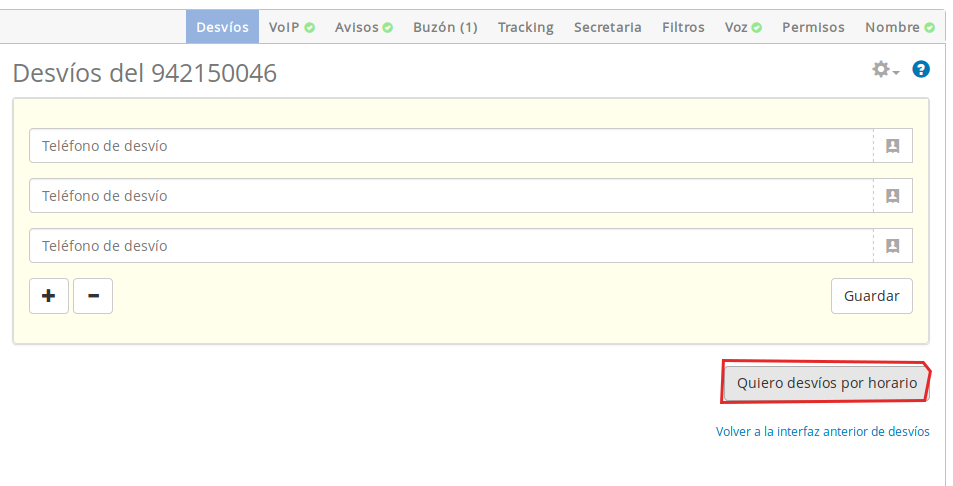Click the blue help question mark icon

coord(921,70)
